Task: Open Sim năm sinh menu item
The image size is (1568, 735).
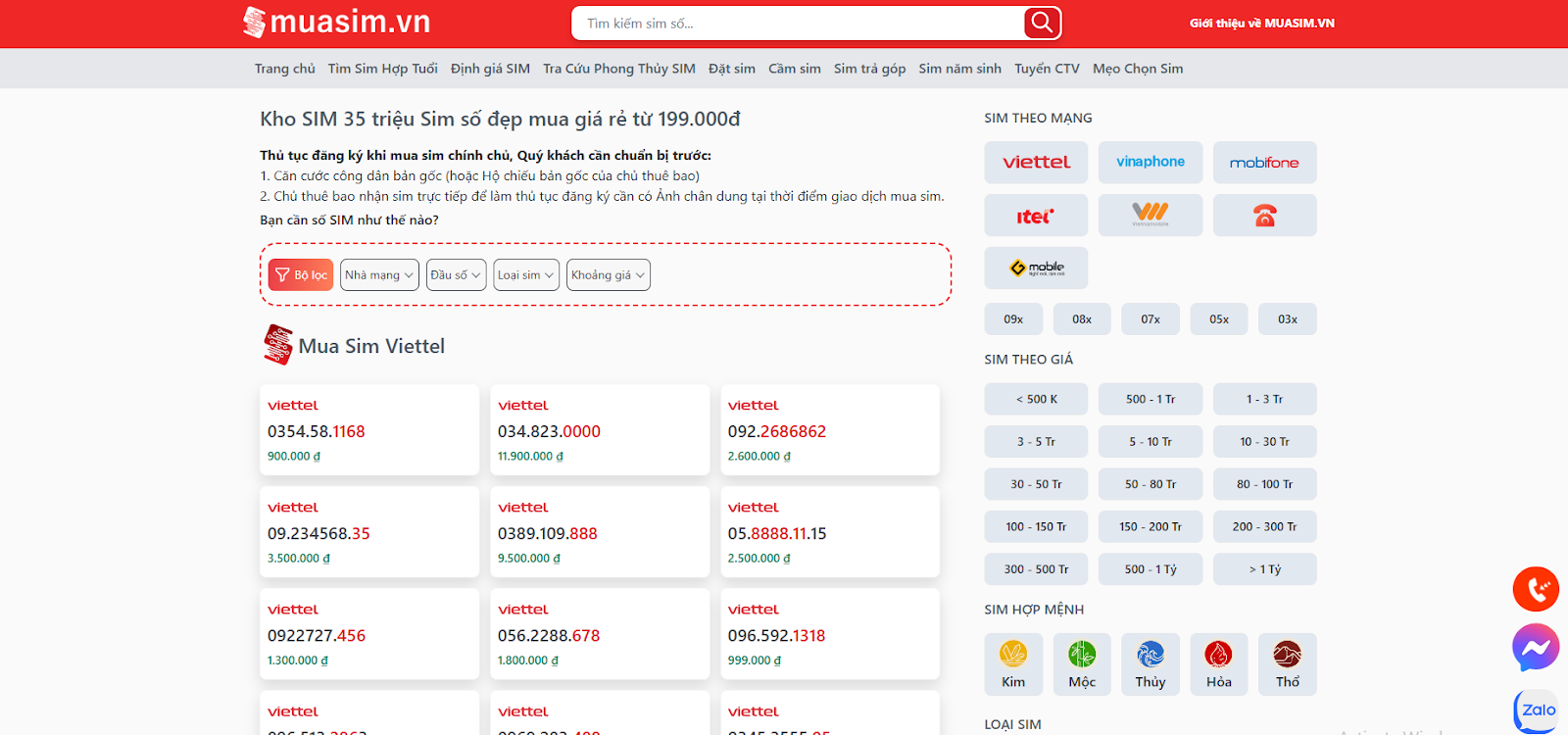Action: click(960, 69)
